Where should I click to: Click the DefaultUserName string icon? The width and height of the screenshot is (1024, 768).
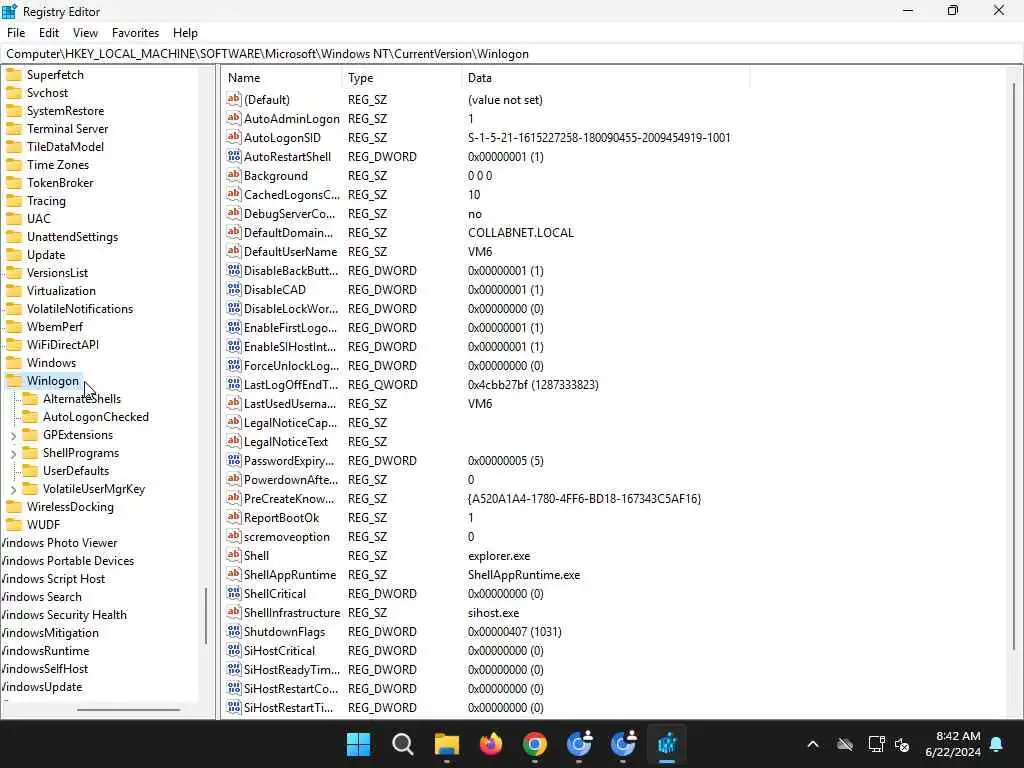[x=234, y=251]
